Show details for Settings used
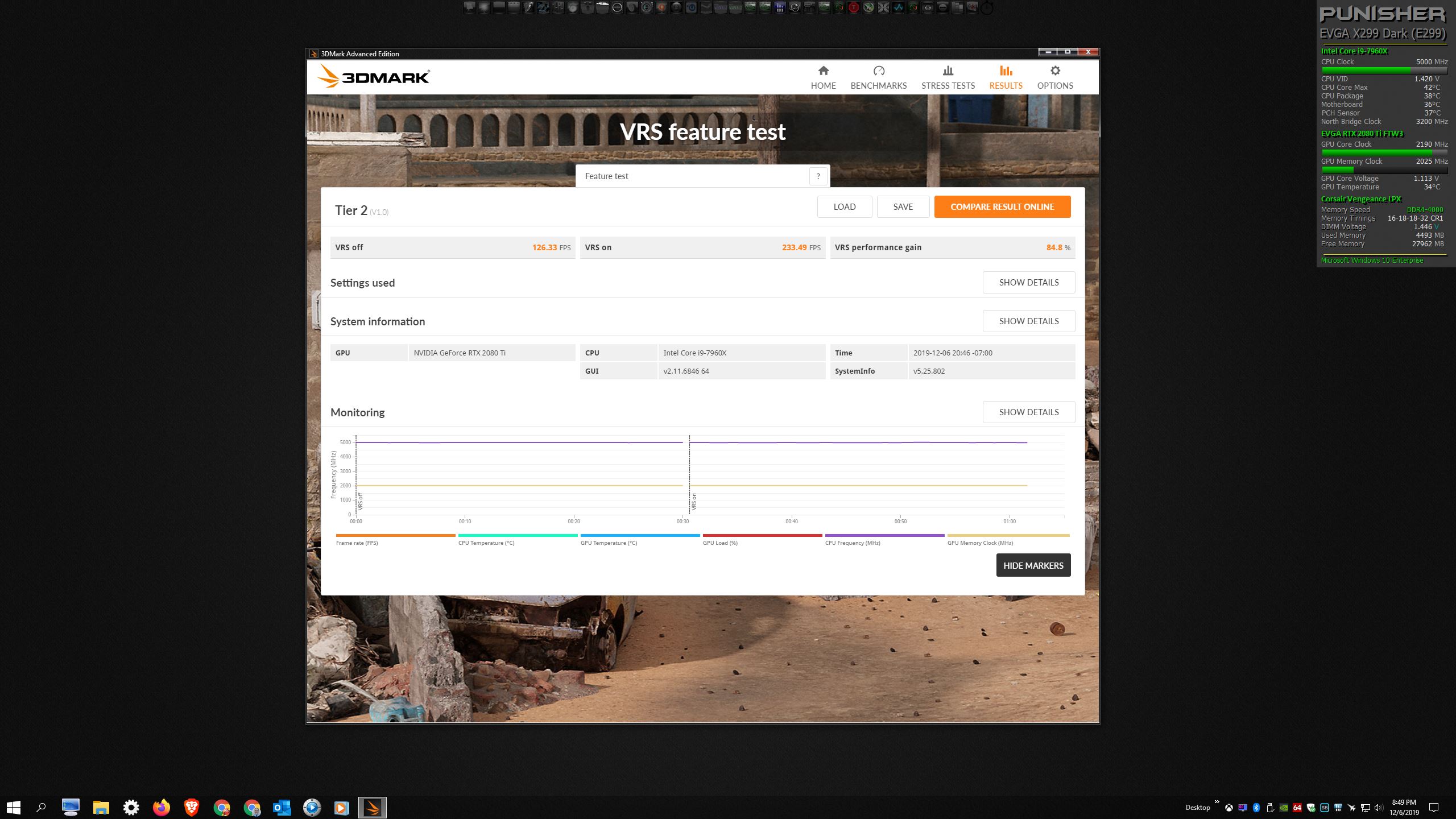This screenshot has height=819, width=1456. tap(1028, 283)
